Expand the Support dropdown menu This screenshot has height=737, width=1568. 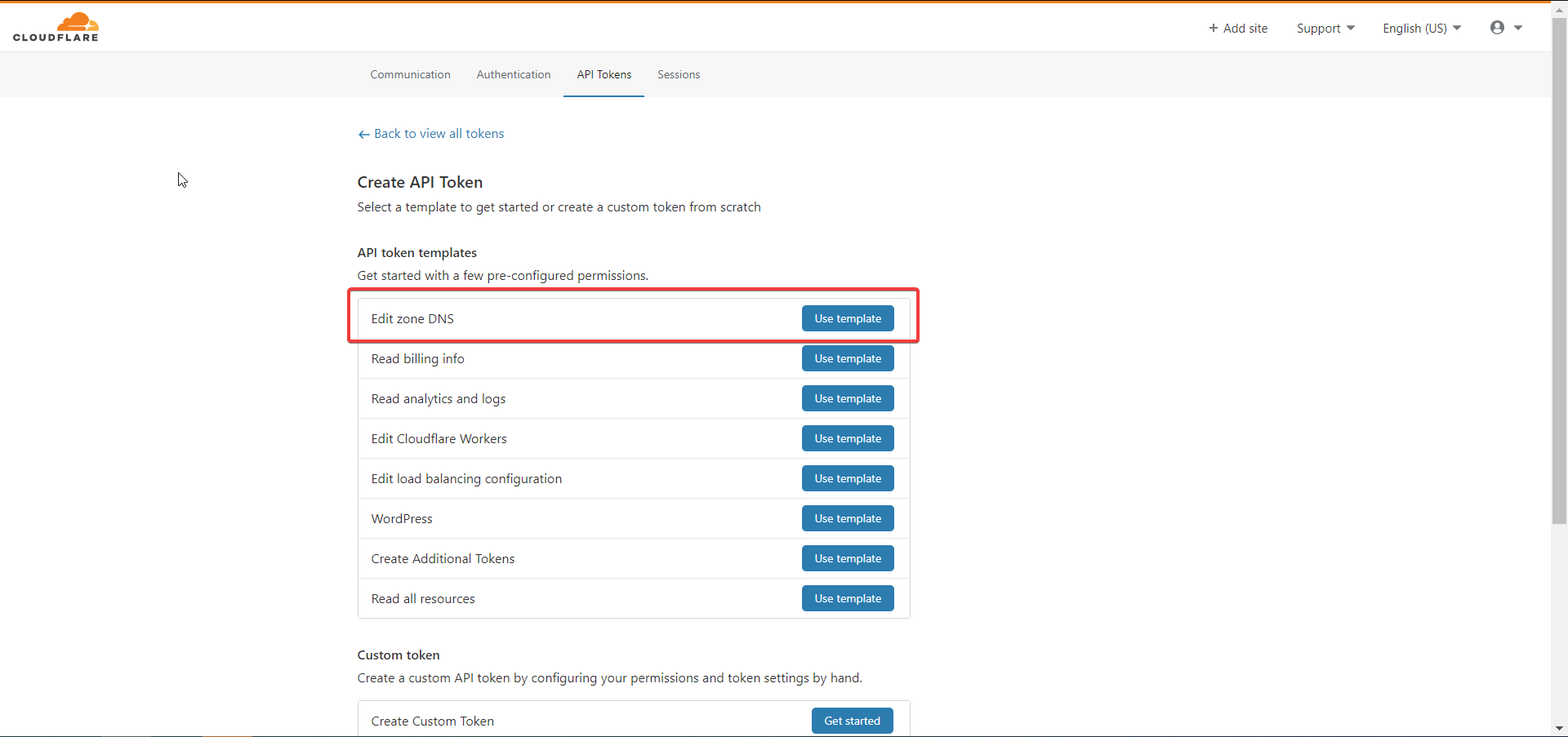(1325, 29)
